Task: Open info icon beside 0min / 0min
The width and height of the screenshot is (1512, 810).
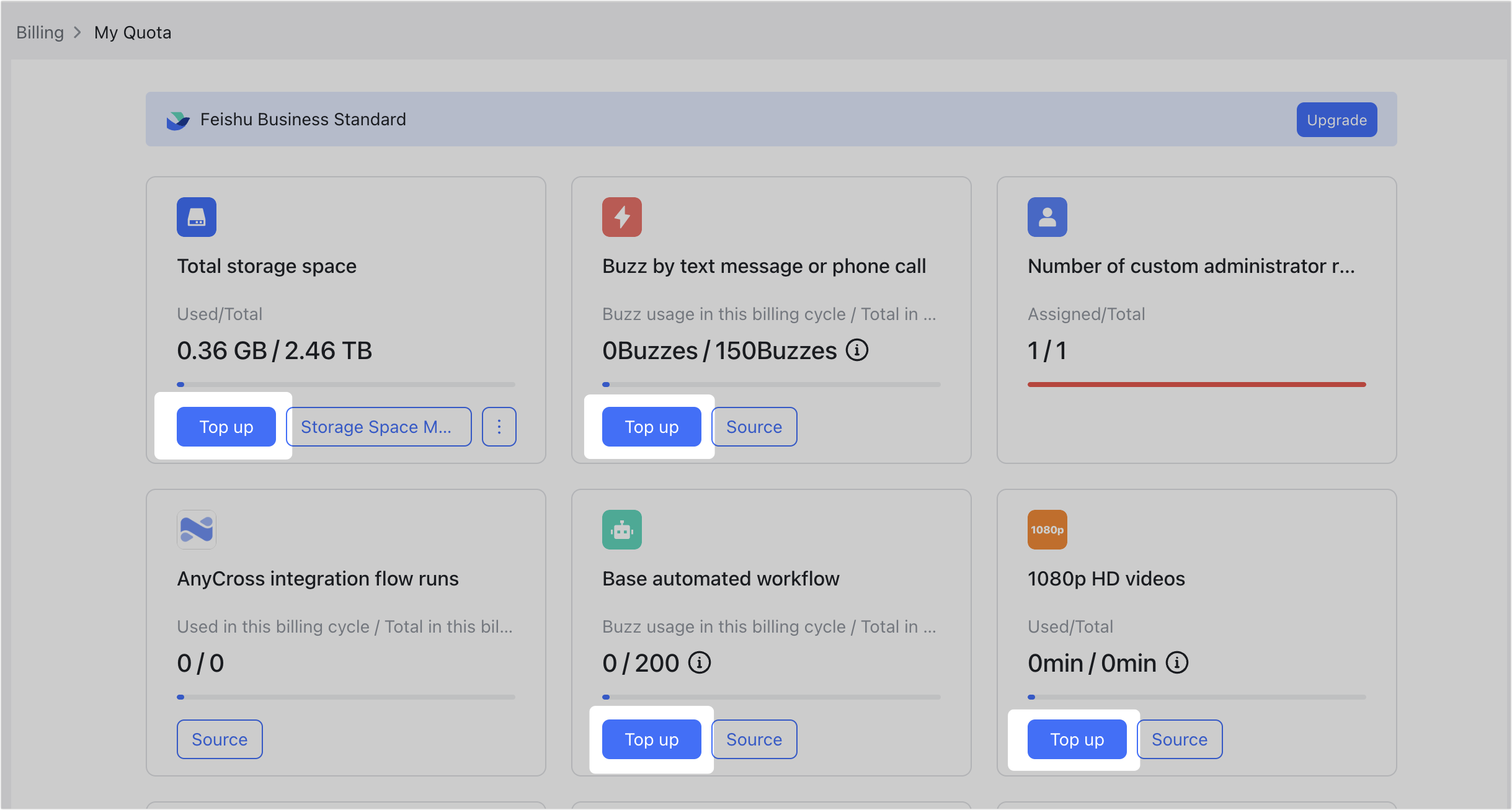Action: tap(1176, 663)
